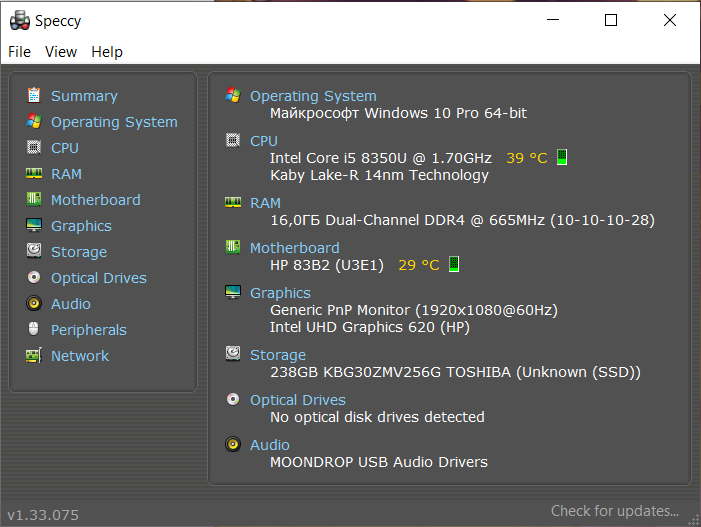701x527 pixels.
Task: Select Motherboard in the sidebar
Action: click(96, 200)
